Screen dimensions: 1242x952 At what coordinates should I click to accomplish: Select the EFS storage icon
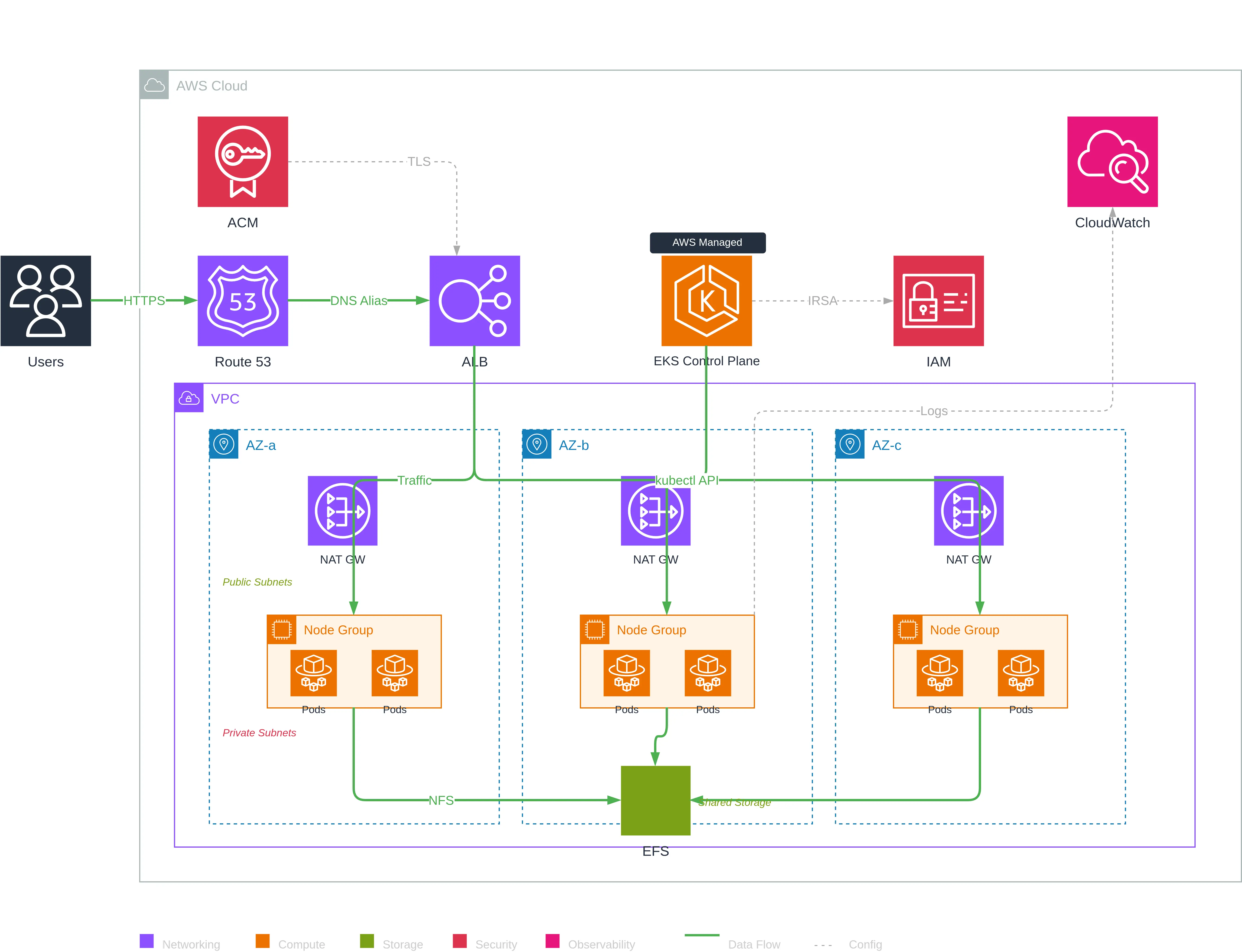[x=656, y=801]
